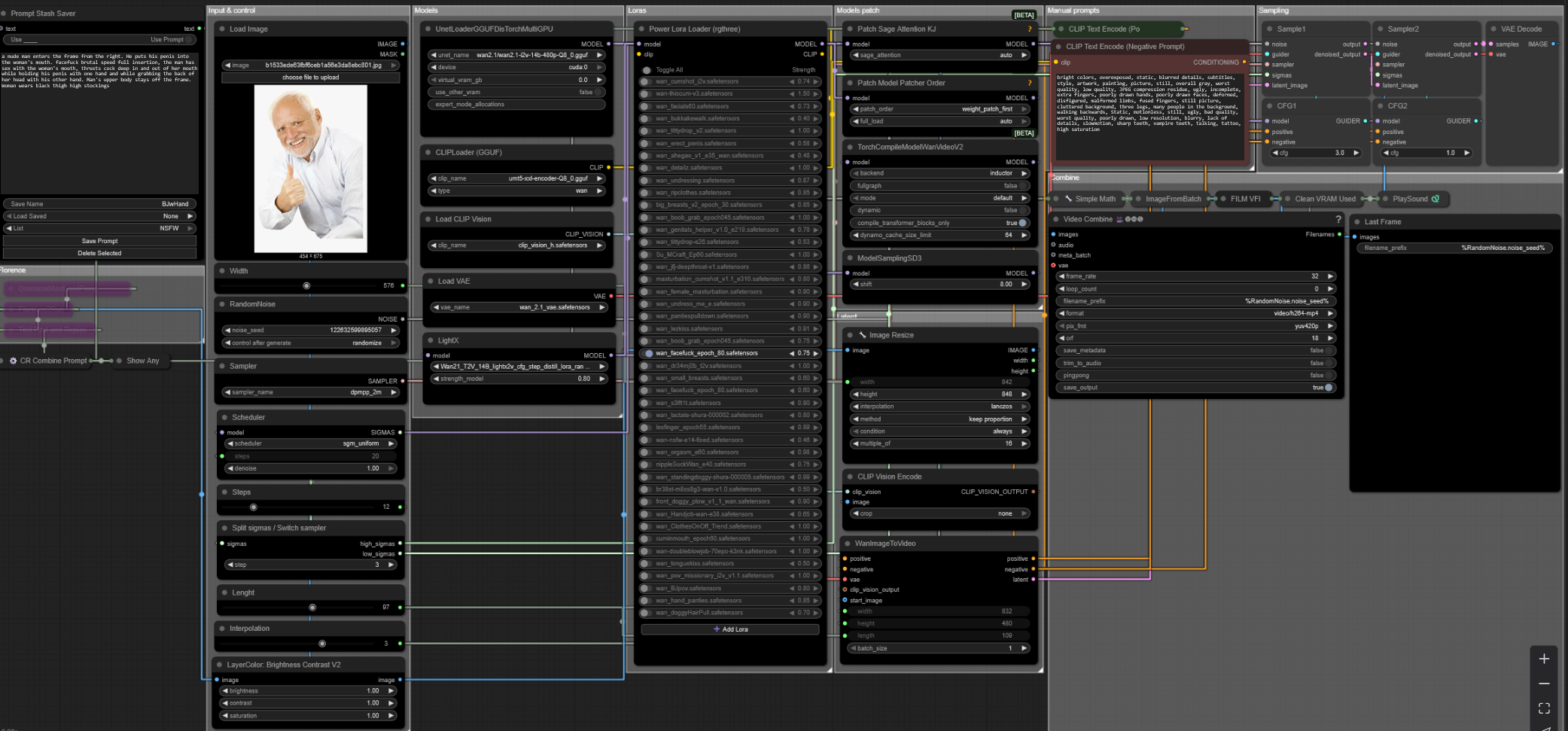Open control after generate dropdown showing randomize
1568x731 pixels.
pyautogui.click(x=310, y=343)
